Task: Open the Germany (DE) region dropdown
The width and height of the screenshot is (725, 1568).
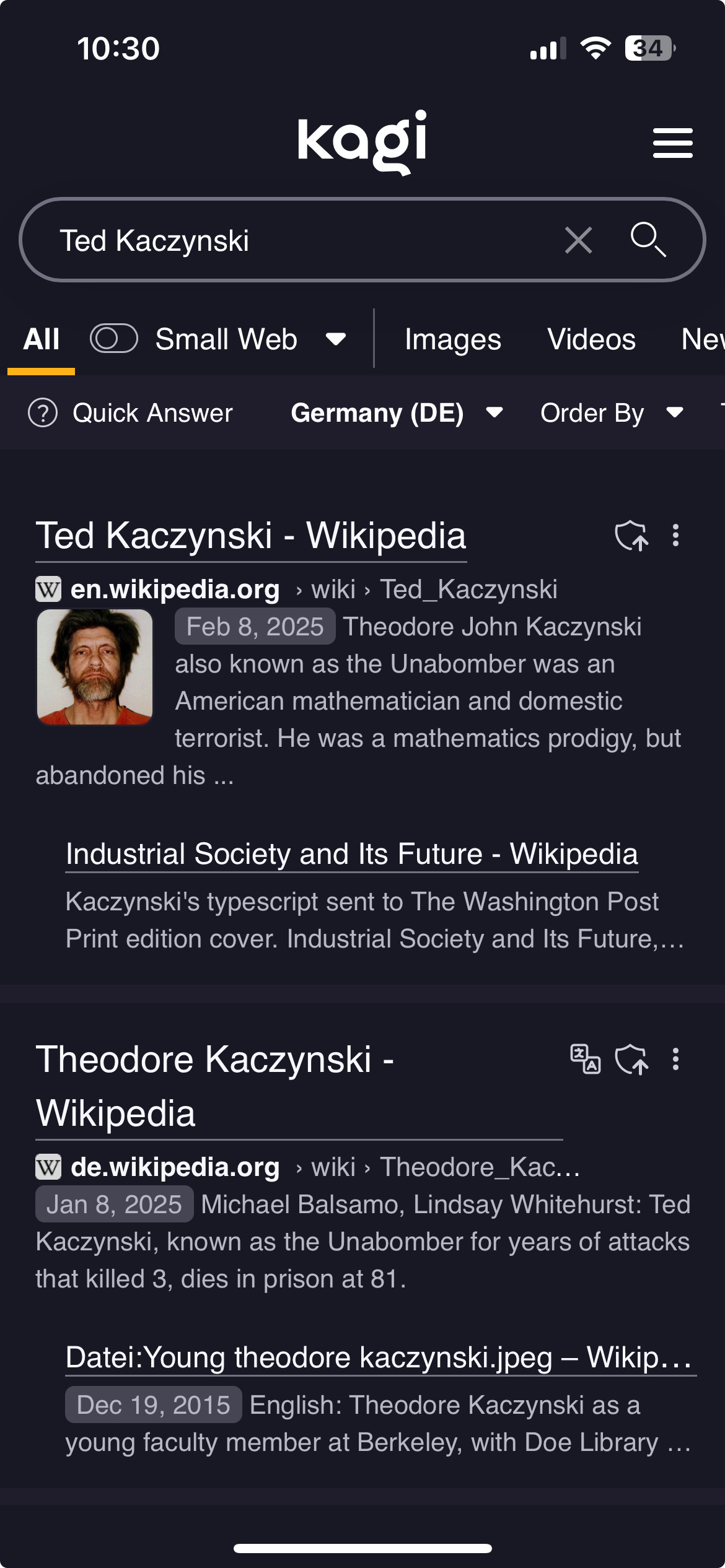Action: click(397, 413)
